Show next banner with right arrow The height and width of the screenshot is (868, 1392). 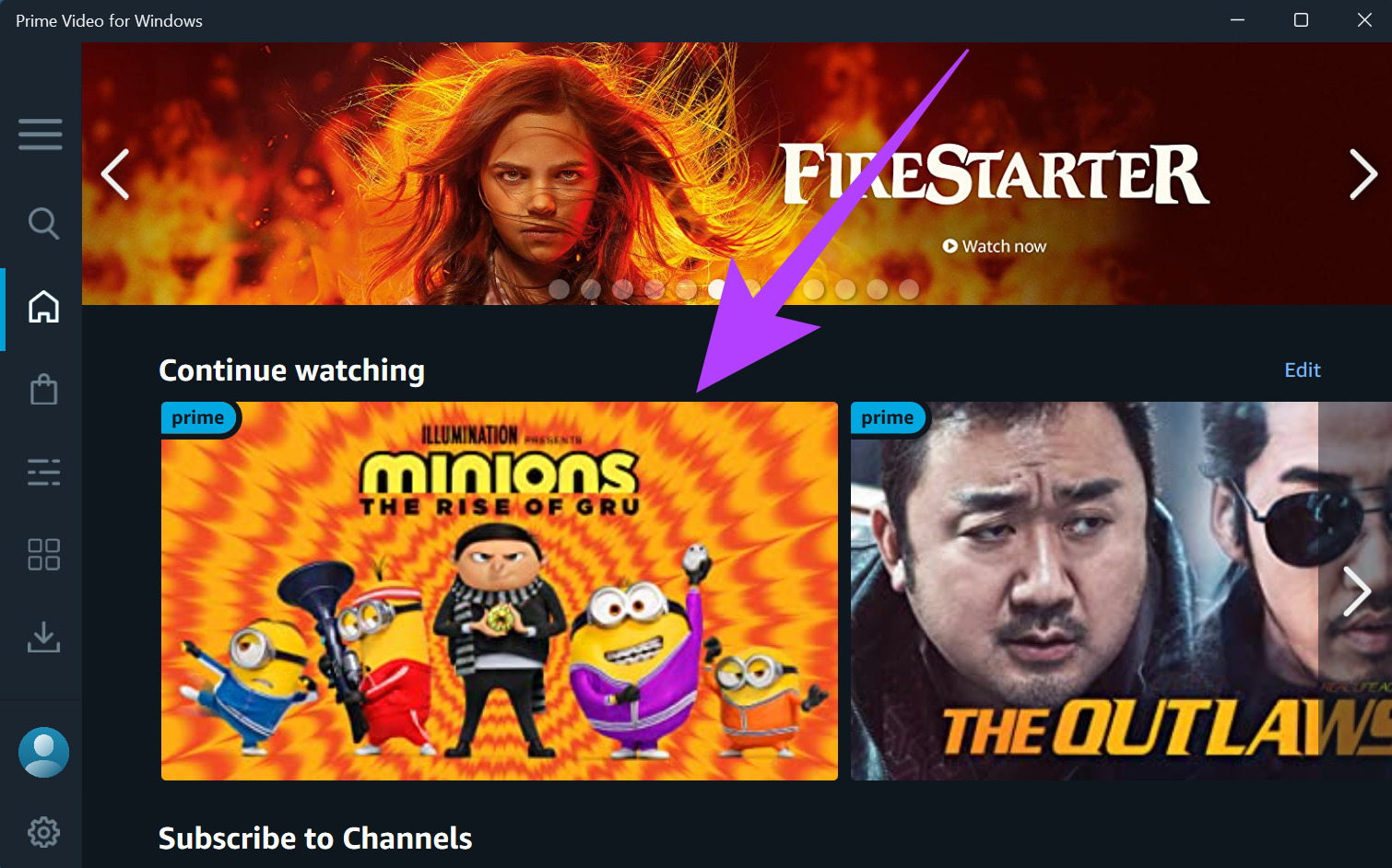1363,173
